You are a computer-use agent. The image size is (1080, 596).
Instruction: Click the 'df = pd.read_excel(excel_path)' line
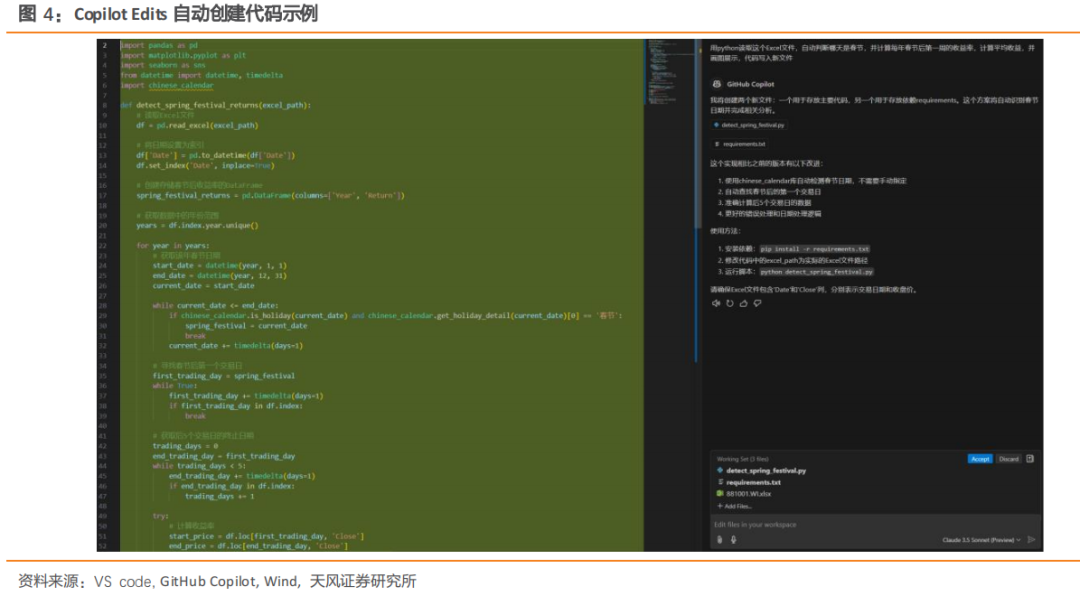point(197,125)
